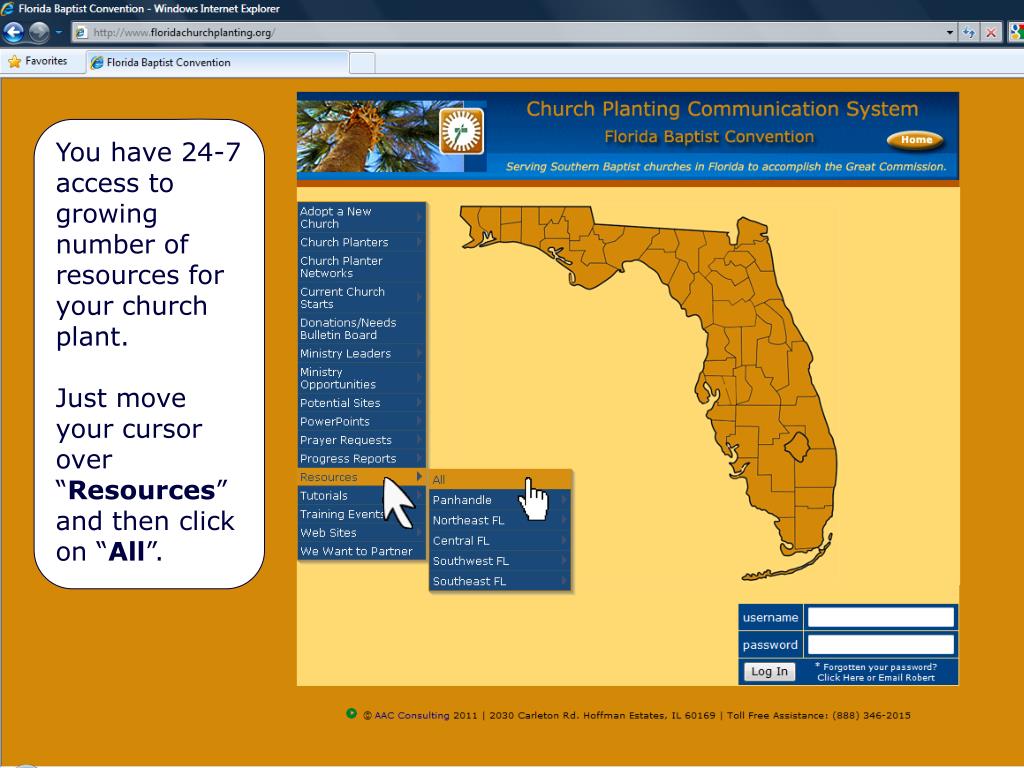Open Church Planters menu item
Viewport: 1024px width, 768px height.
click(361, 242)
